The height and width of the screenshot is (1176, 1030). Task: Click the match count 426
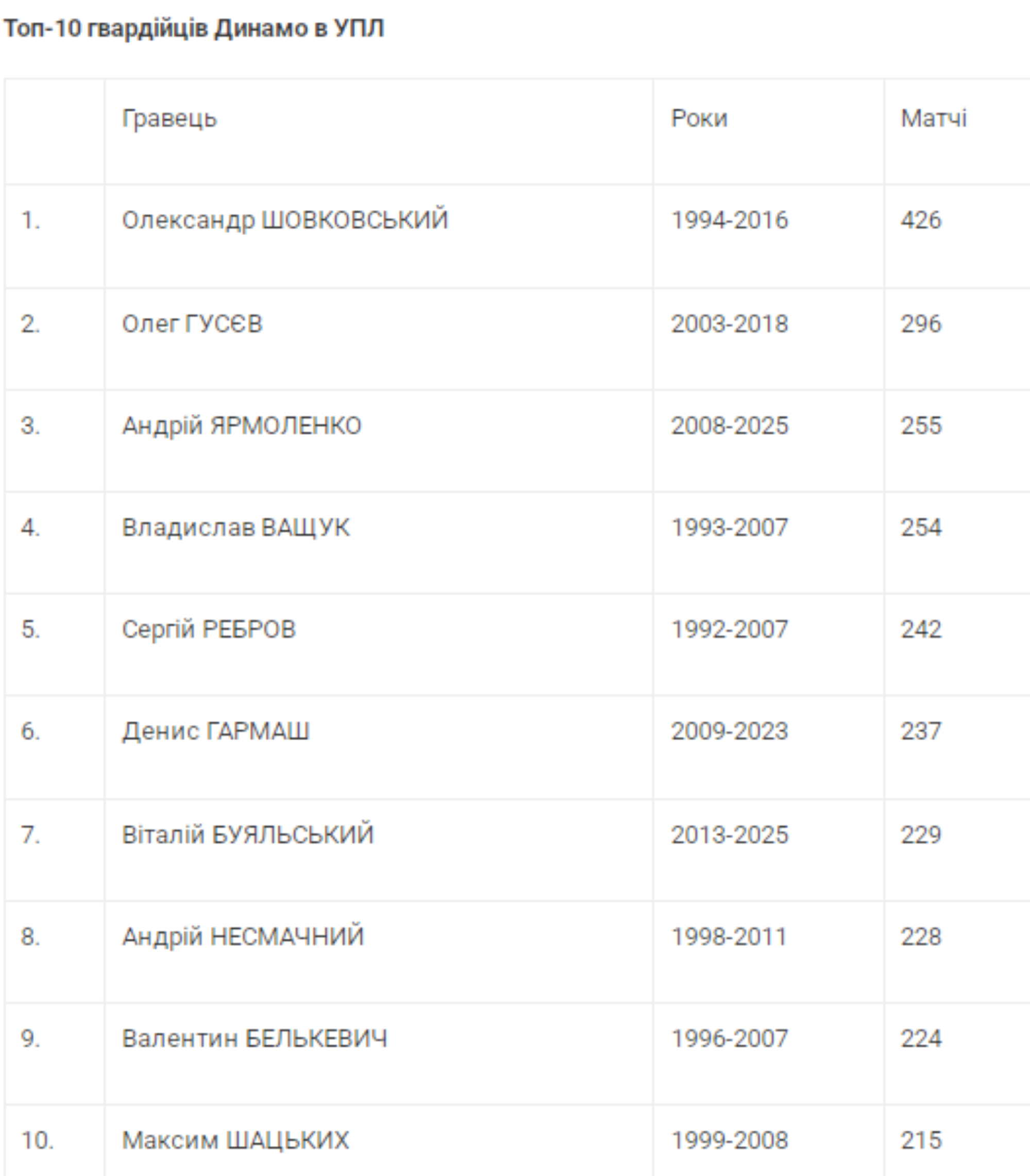pos(921,220)
